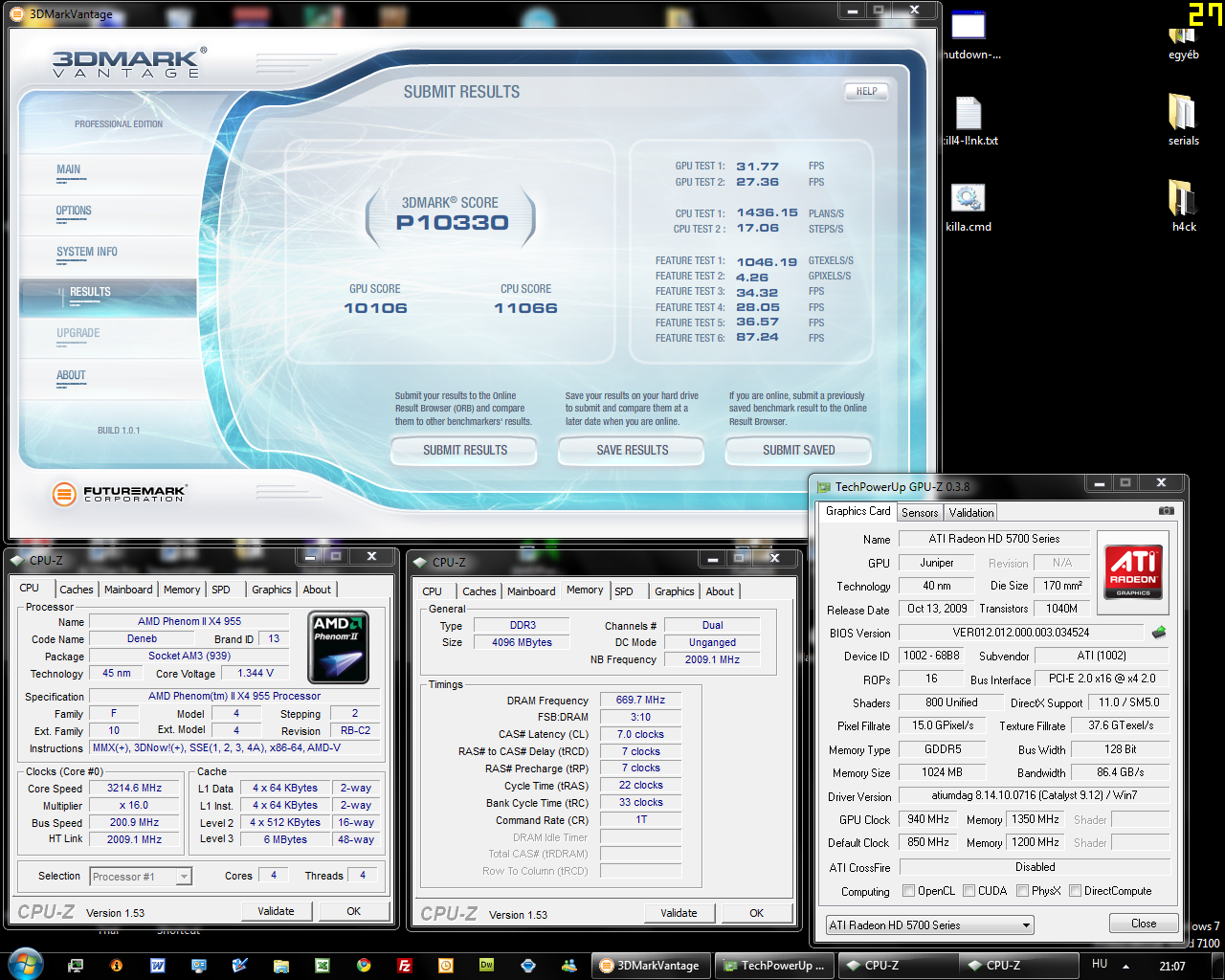Launch FileZilla from the taskbar
This screenshot has width=1225, height=980.
pos(405,966)
